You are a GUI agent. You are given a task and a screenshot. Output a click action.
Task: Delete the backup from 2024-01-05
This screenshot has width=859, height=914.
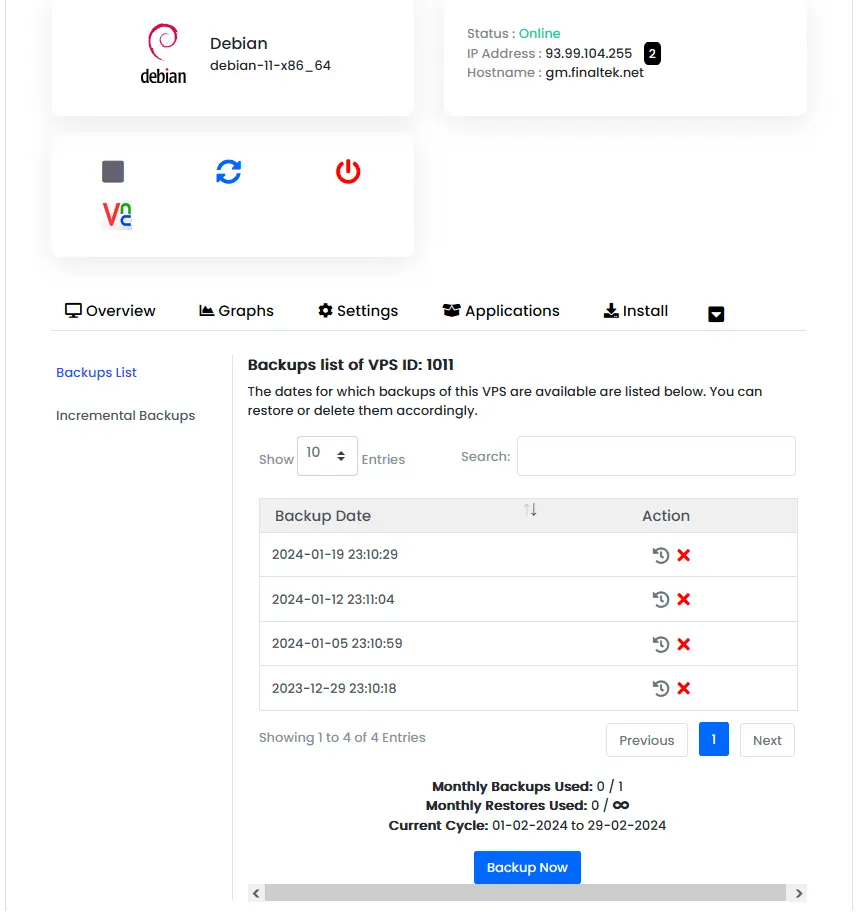(x=682, y=643)
